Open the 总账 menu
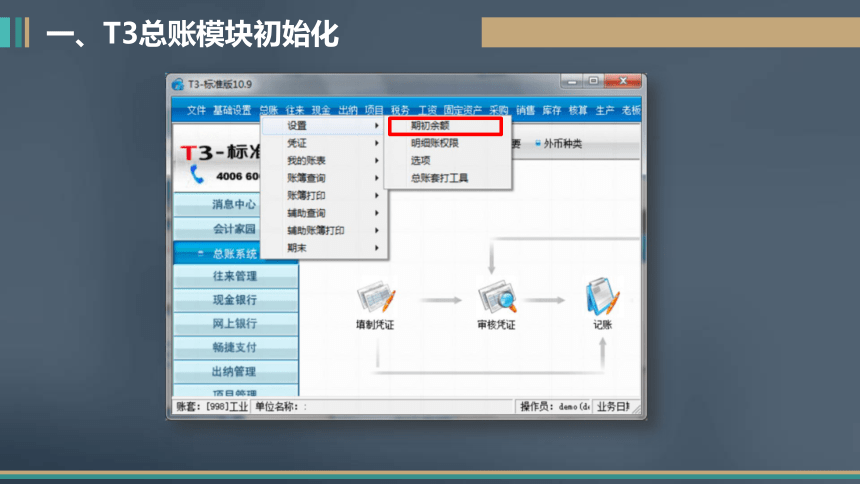860x484 pixels. (x=269, y=110)
